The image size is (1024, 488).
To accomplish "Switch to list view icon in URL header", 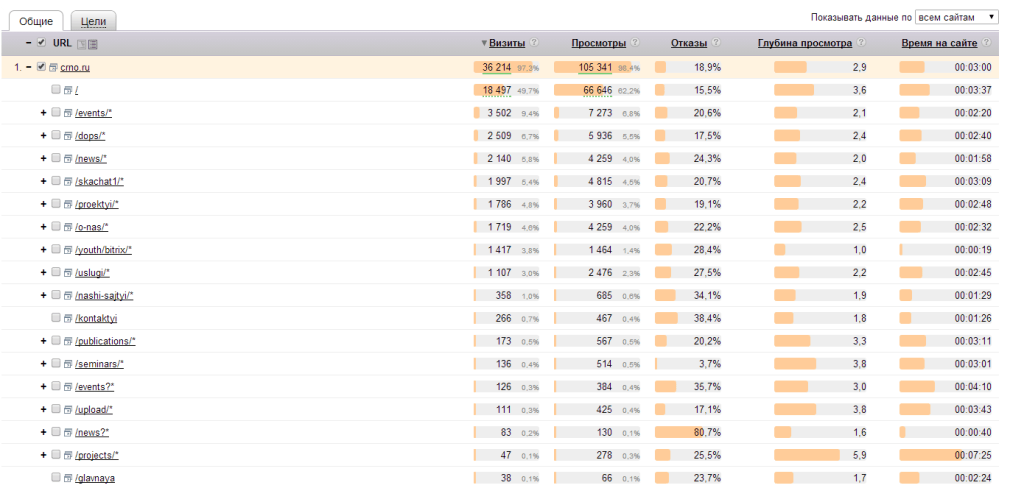I will tap(93, 44).
